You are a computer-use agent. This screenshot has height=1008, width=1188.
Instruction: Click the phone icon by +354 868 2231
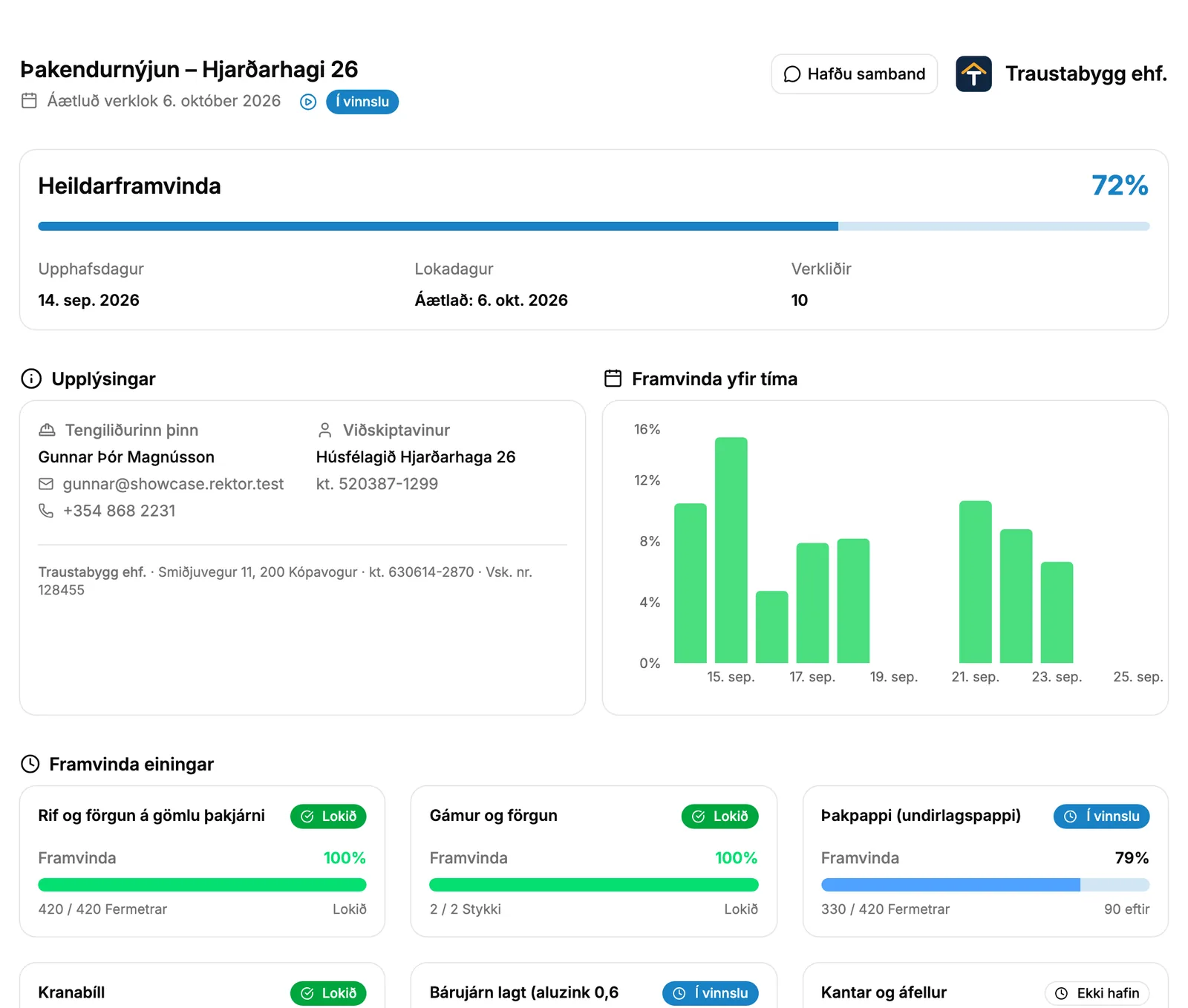point(46,511)
